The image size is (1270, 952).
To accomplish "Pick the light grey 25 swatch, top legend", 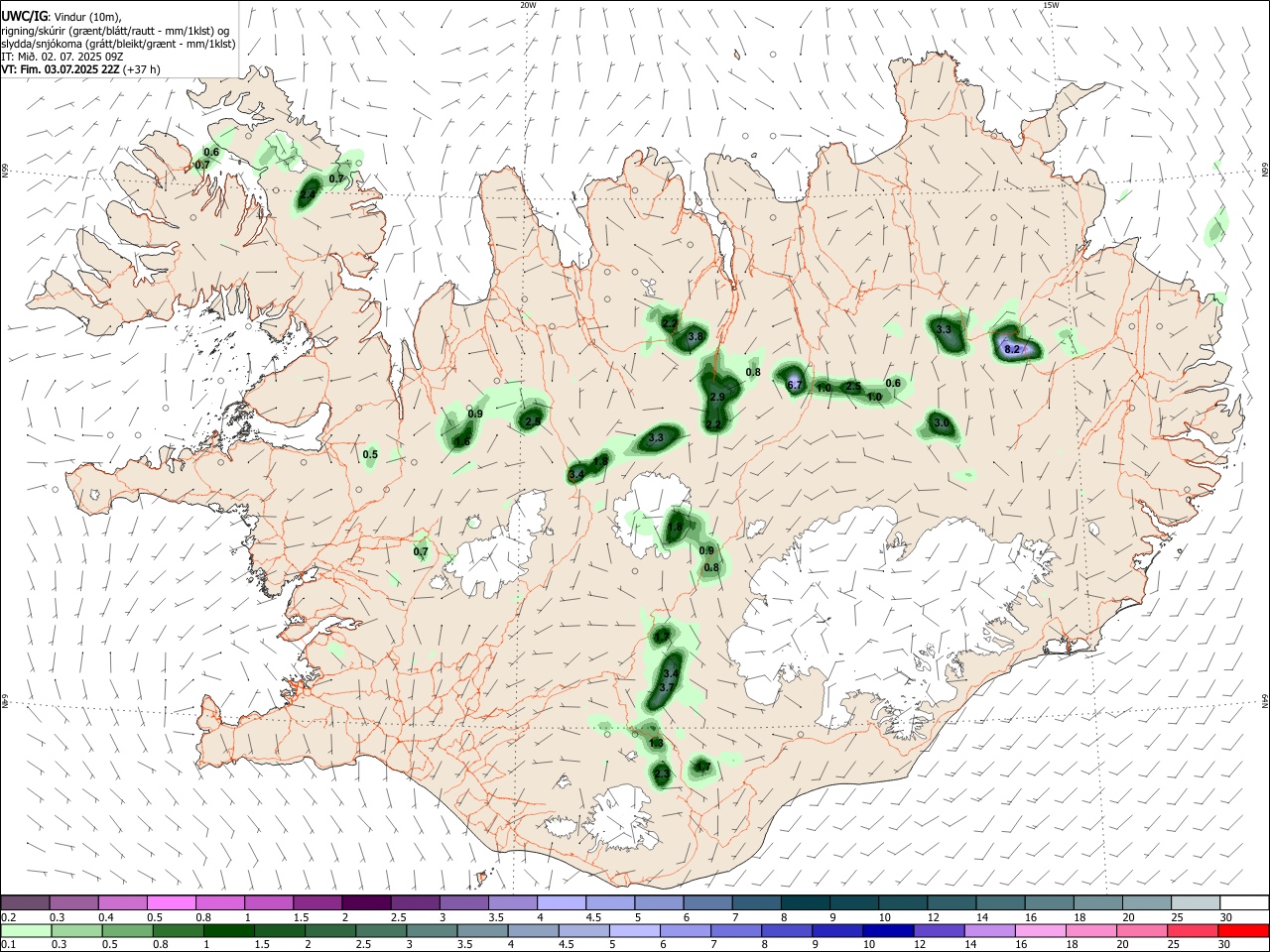I will 1196,903.
